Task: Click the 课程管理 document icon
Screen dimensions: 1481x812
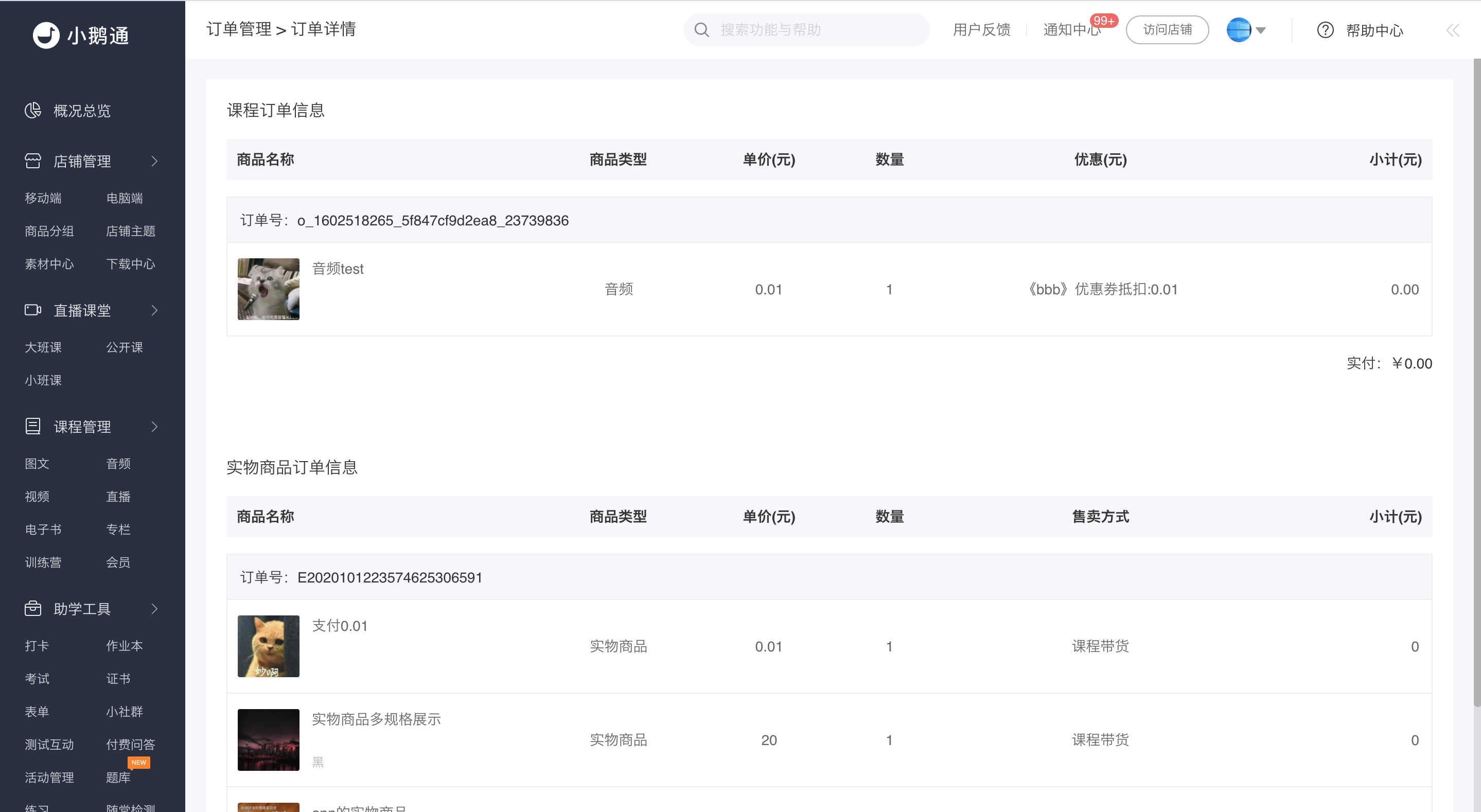Action: (33, 426)
